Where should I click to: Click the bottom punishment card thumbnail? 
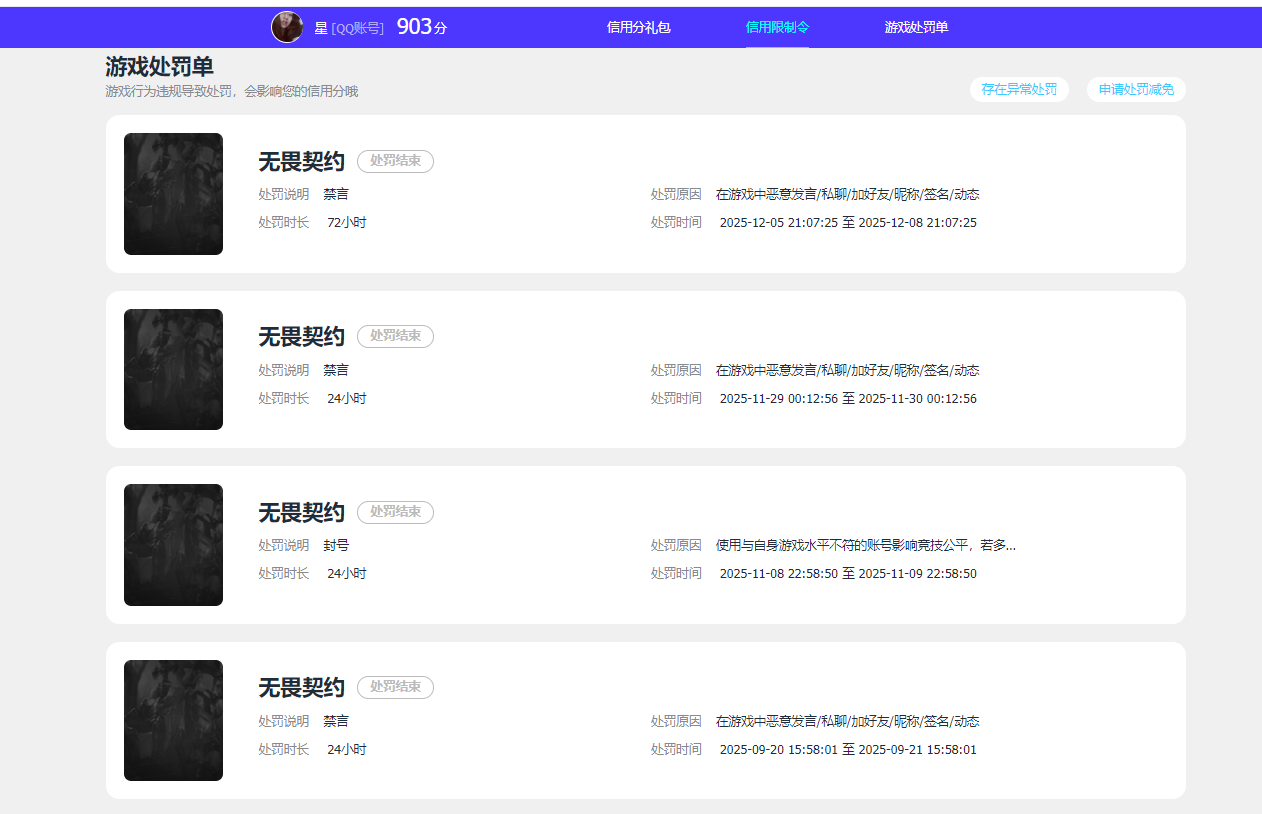coord(173,720)
